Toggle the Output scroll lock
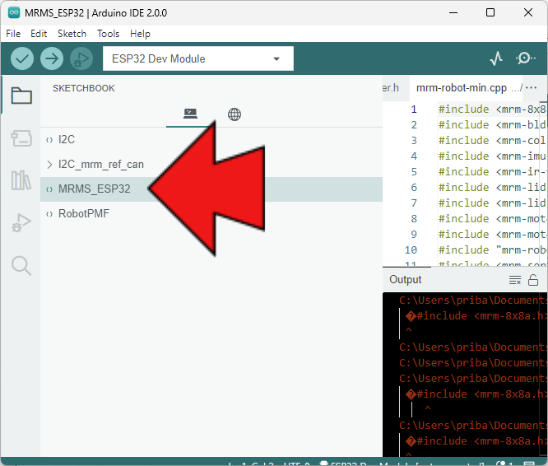 (533, 280)
